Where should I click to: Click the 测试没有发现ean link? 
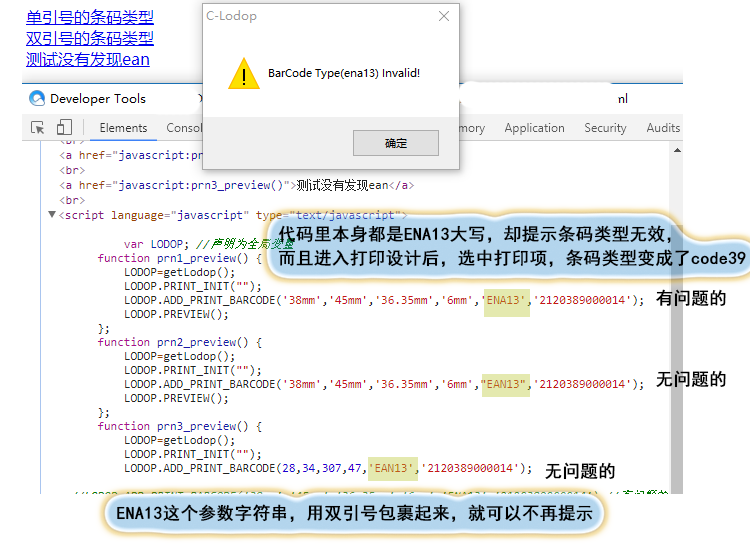tap(88, 59)
